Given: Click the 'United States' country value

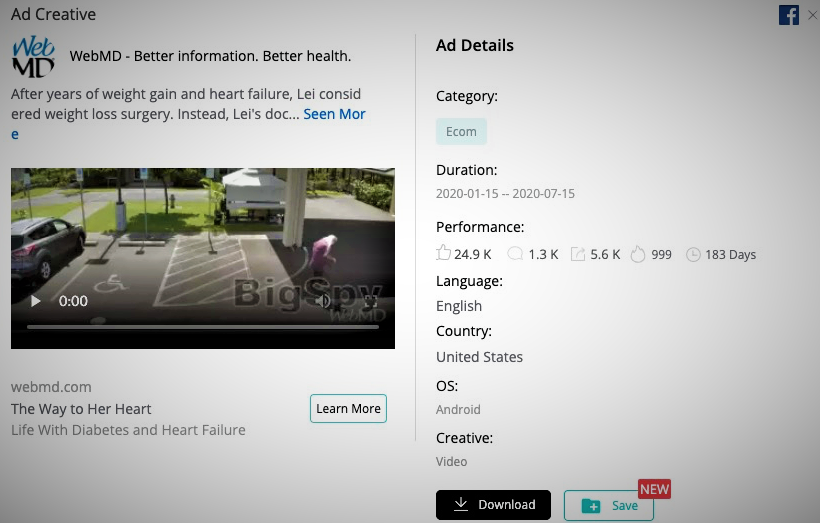Looking at the screenshot, I should click(480, 357).
